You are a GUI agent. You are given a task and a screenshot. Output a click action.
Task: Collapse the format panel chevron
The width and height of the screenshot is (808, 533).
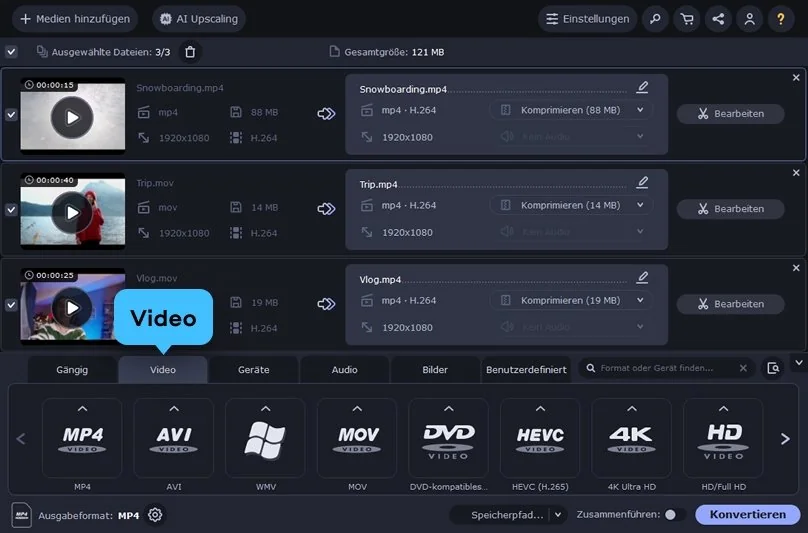pyautogui.click(x=799, y=363)
